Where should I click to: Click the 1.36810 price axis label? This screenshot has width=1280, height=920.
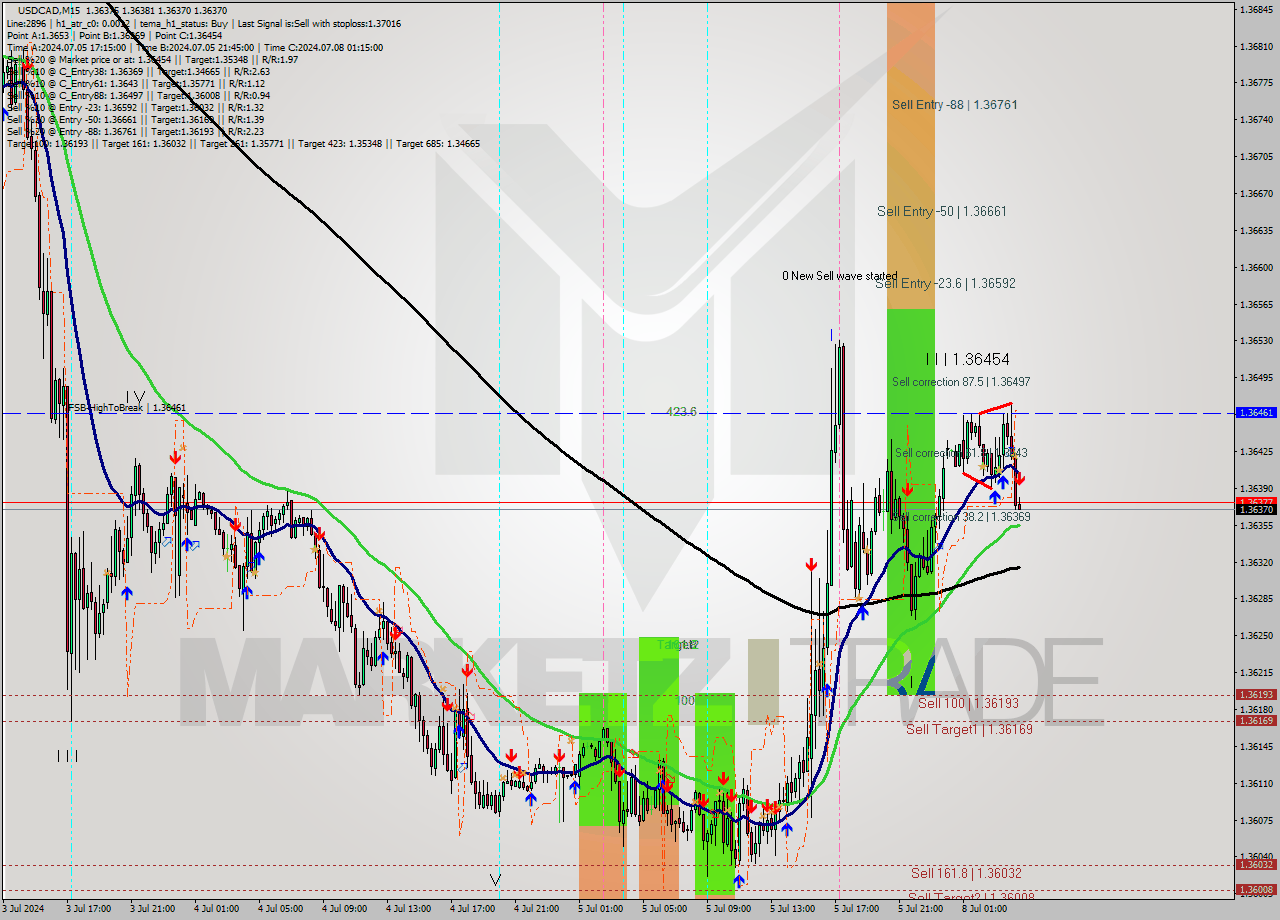[x=1256, y=46]
